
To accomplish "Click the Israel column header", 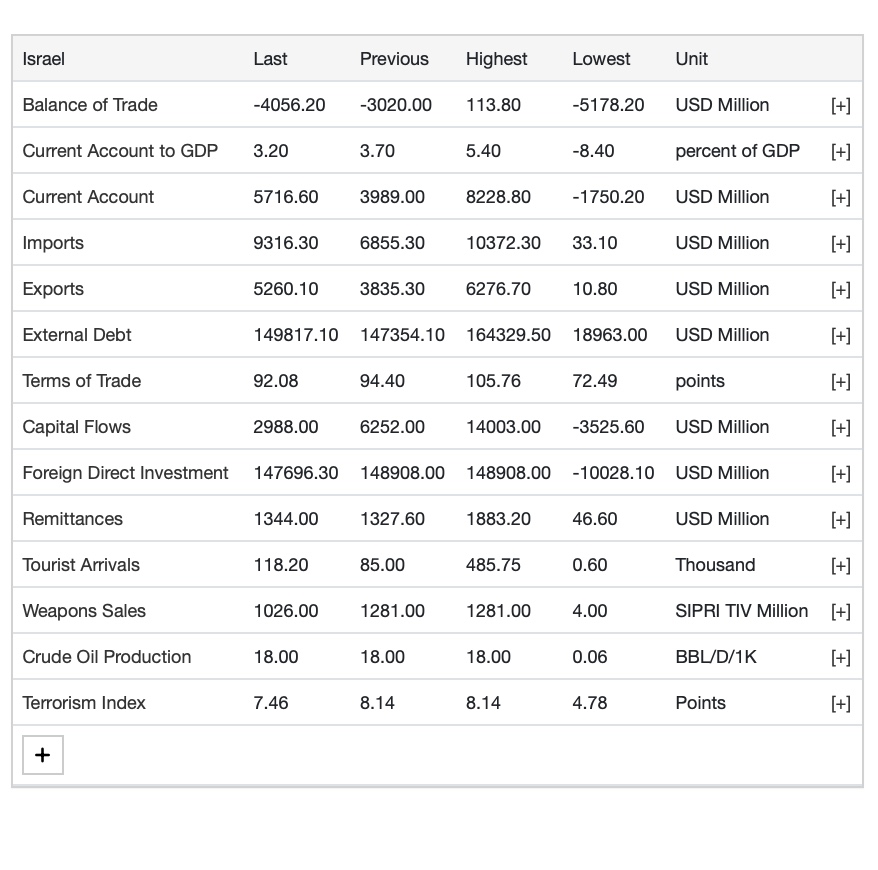I will [x=44, y=59].
